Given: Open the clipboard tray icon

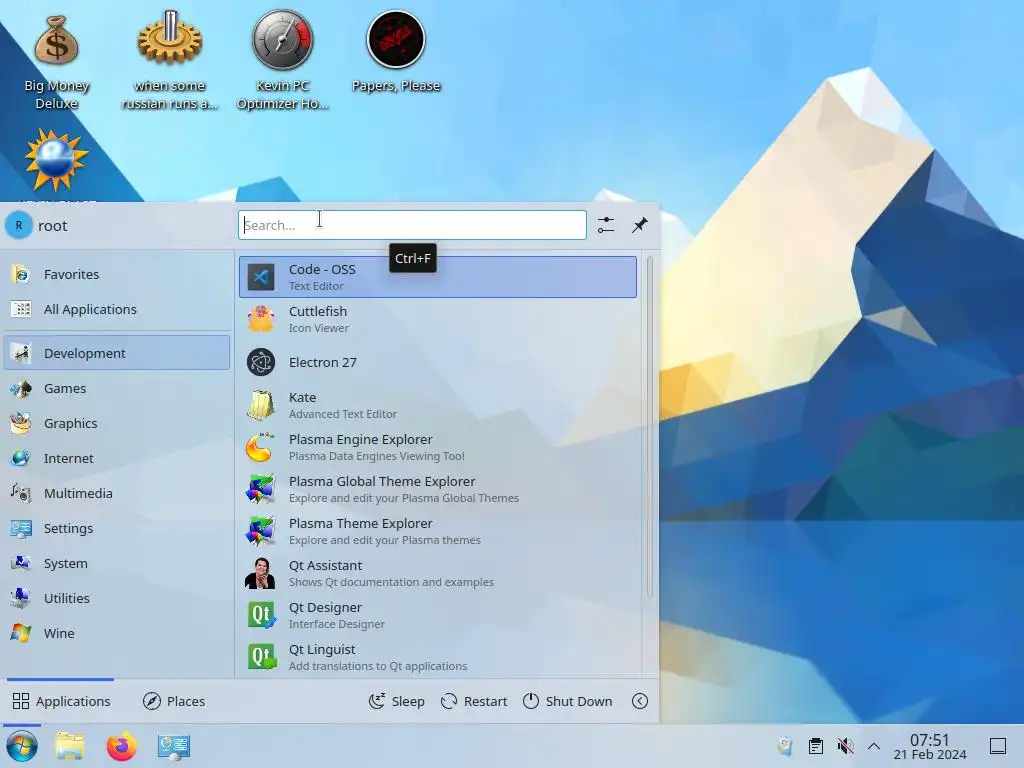Looking at the screenshot, I should pyautogui.click(x=816, y=746).
